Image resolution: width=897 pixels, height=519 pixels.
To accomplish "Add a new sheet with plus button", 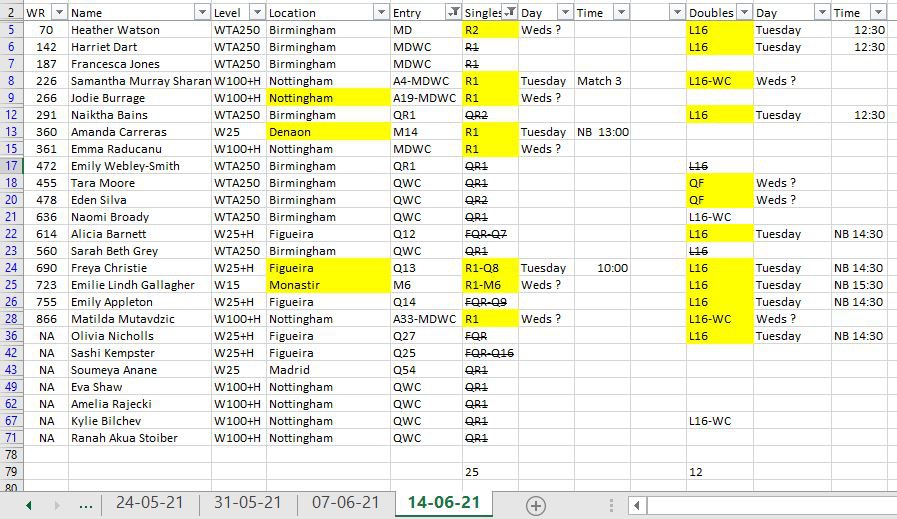I will pos(536,505).
